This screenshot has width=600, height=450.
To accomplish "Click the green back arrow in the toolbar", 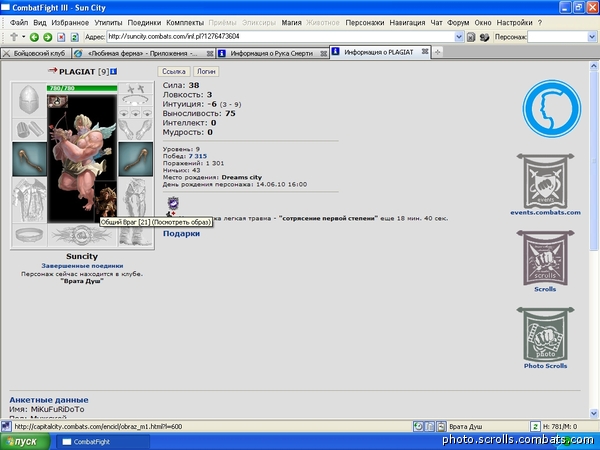I will click(x=34, y=37).
